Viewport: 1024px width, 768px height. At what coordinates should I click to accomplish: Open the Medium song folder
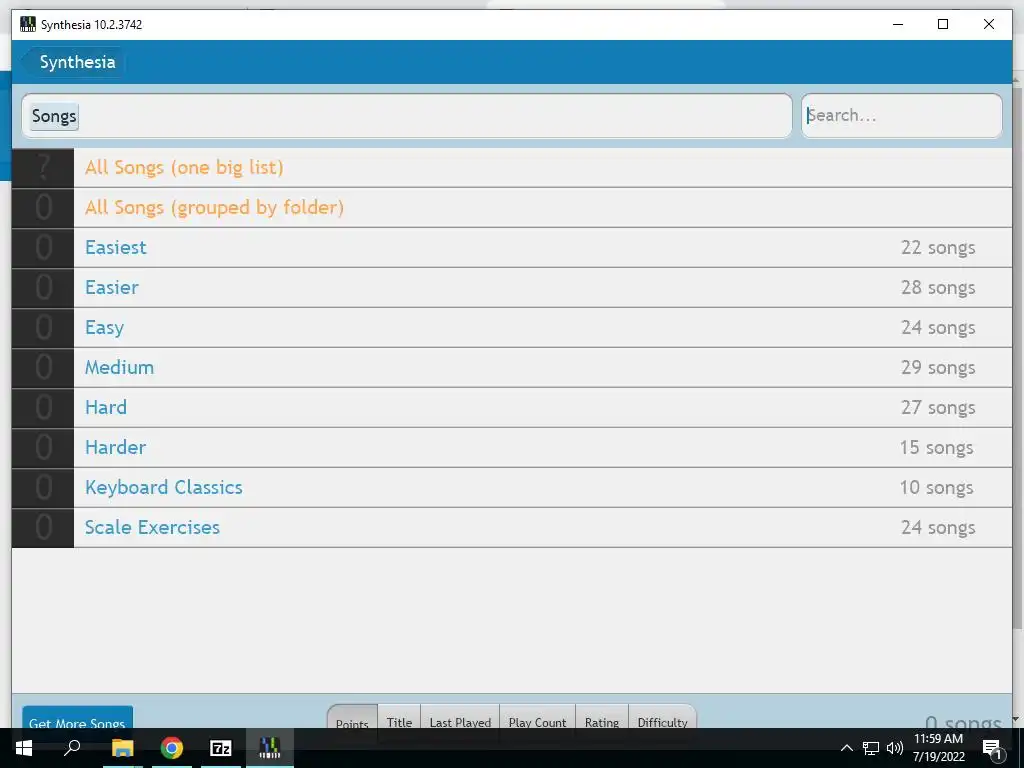pos(511,368)
